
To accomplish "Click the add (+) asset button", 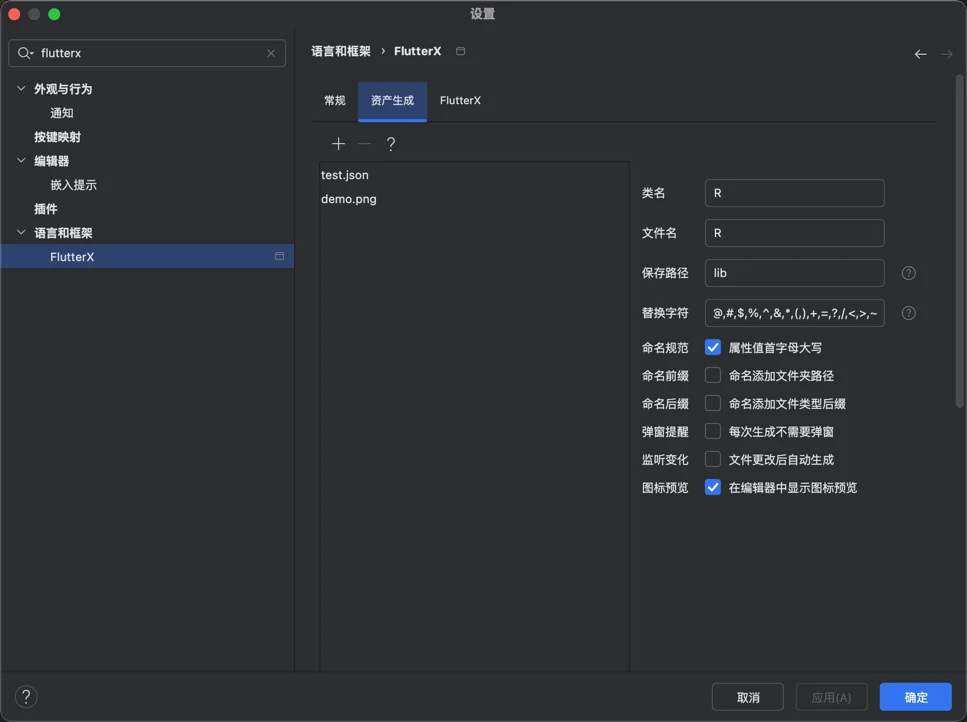I will tap(338, 144).
